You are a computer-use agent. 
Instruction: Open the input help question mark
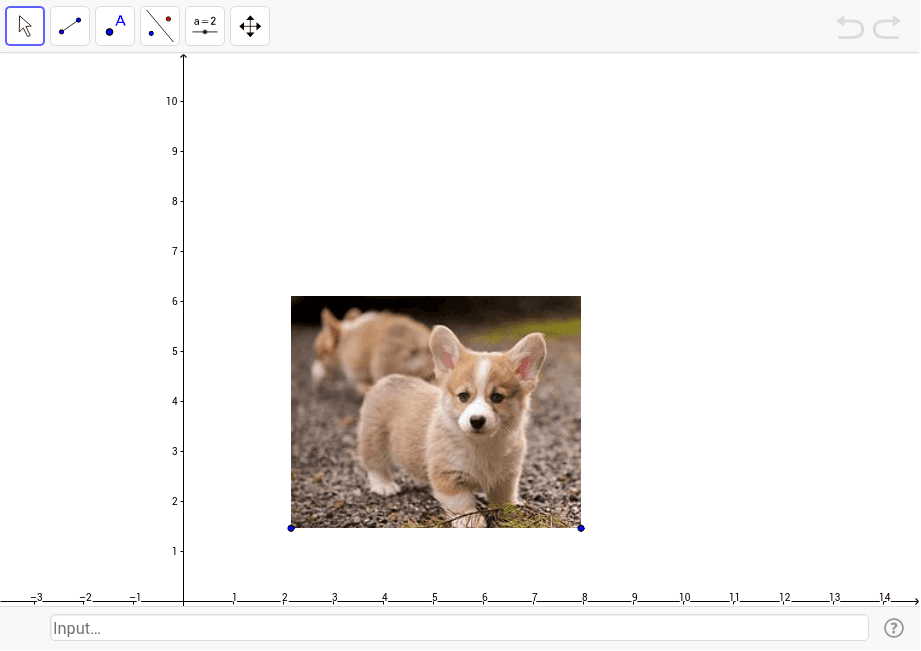pyautogui.click(x=893, y=628)
